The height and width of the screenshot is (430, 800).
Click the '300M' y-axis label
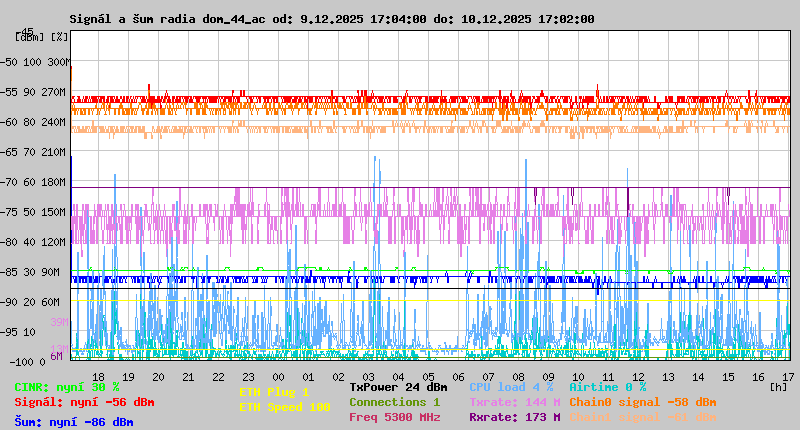(x=59, y=62)
